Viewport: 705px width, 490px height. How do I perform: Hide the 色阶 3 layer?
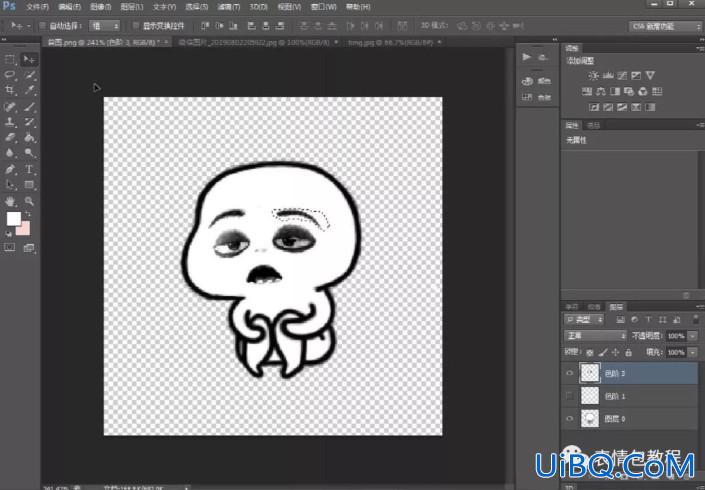[x=570, y=373]
